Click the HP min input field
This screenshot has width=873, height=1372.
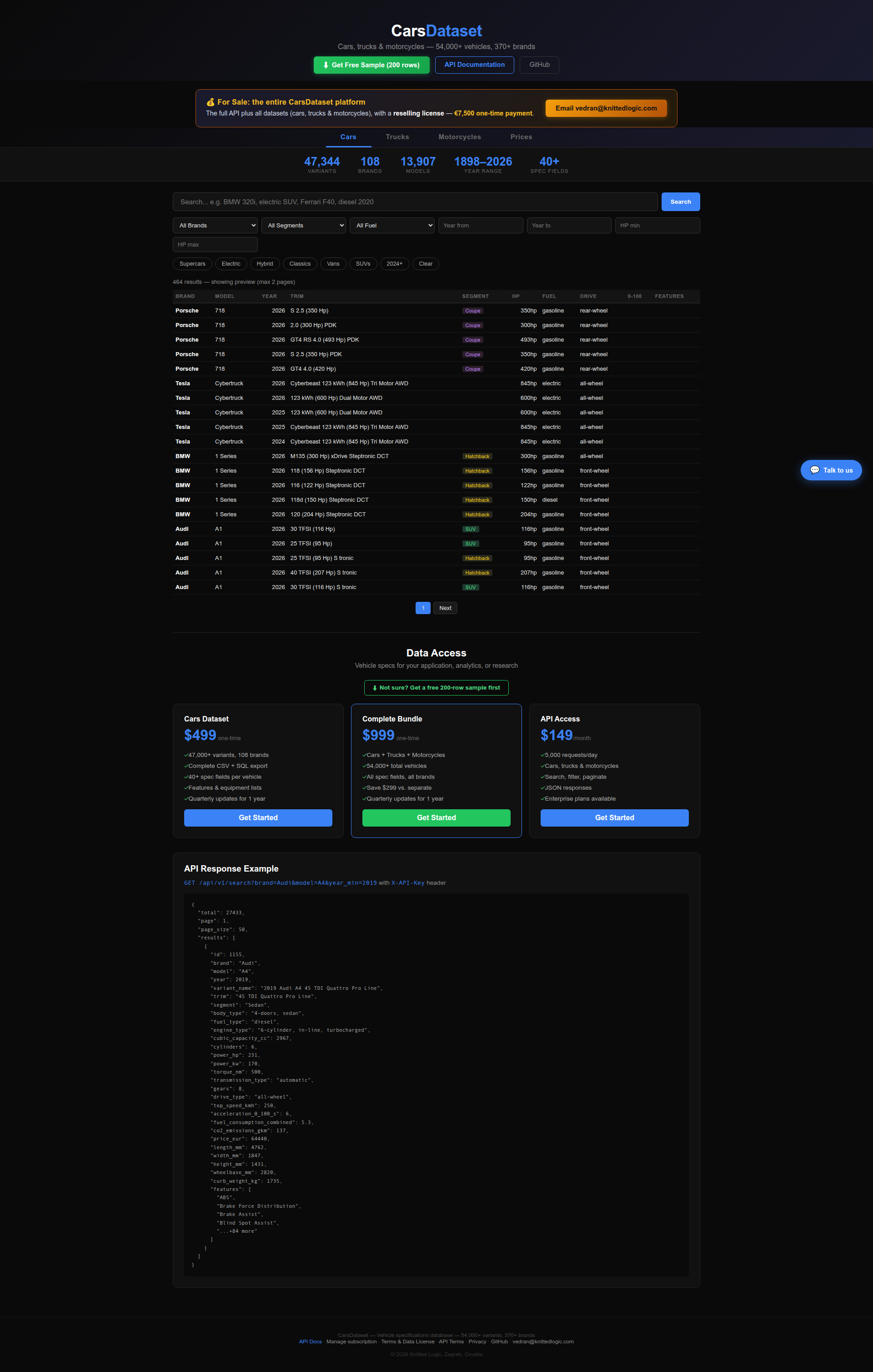coord(657,226)
